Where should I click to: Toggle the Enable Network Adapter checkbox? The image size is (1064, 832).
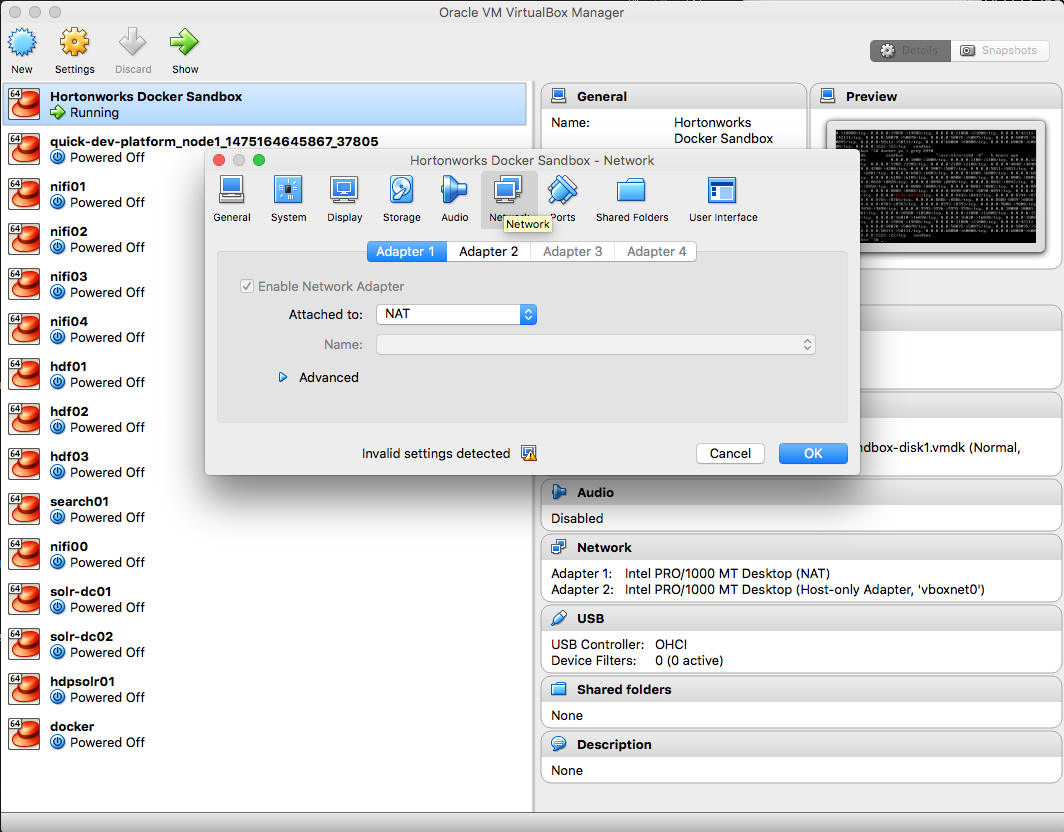pos(246,286)
